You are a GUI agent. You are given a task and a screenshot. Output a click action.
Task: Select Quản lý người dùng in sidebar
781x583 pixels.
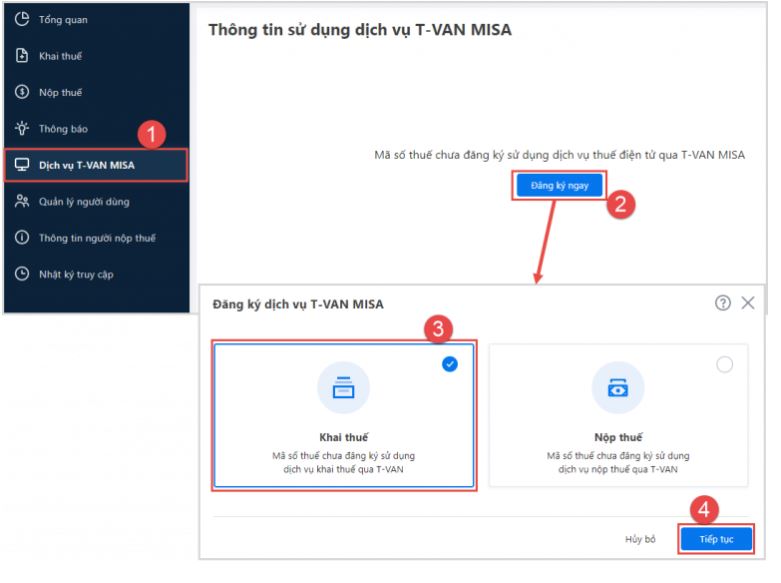(x=84, y=202)
